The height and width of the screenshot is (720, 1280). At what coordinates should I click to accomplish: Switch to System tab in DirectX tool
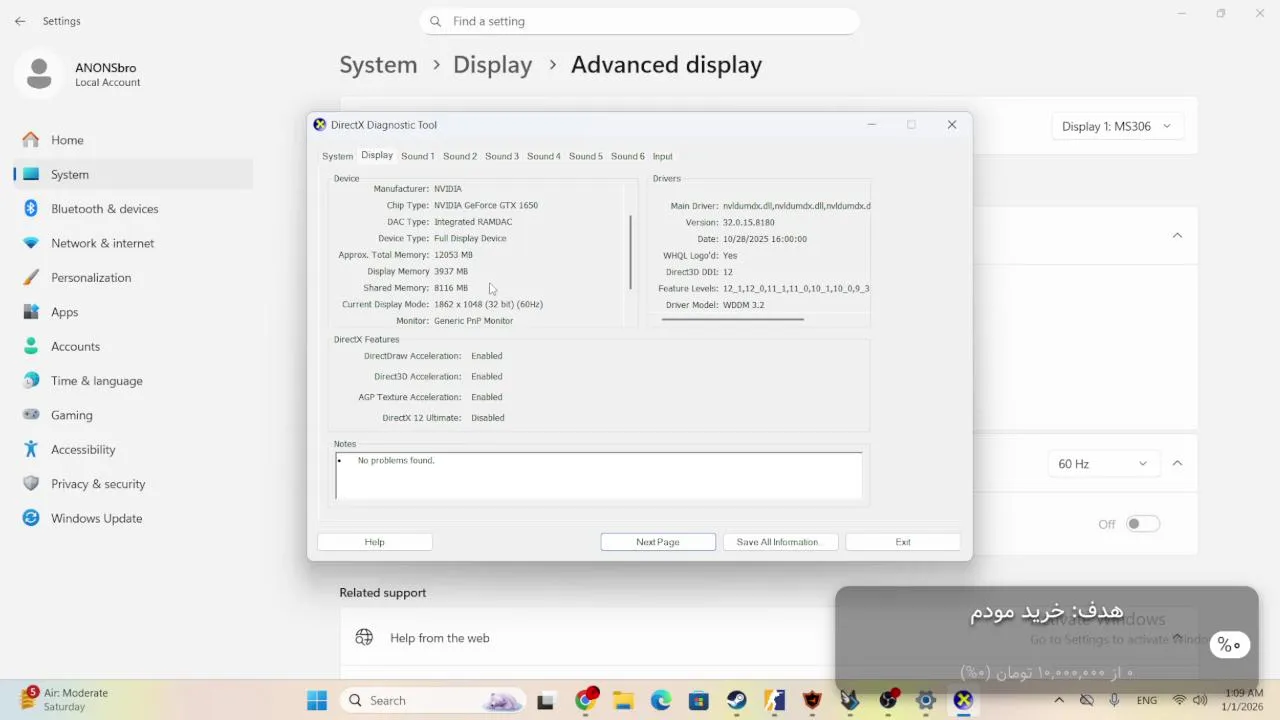click(337, 156)
